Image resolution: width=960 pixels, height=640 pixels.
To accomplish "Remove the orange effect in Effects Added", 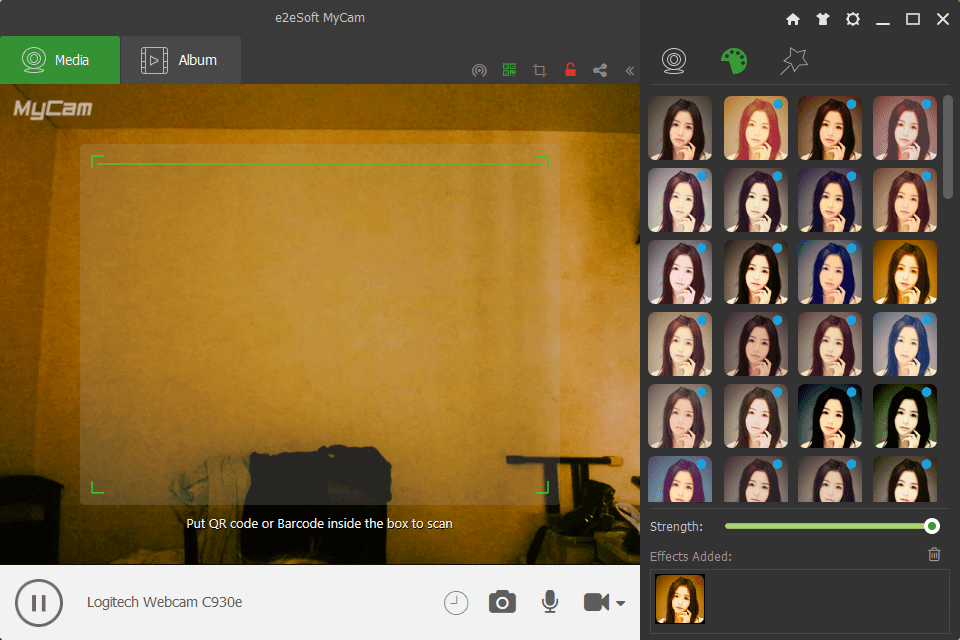I will [699, 581].
